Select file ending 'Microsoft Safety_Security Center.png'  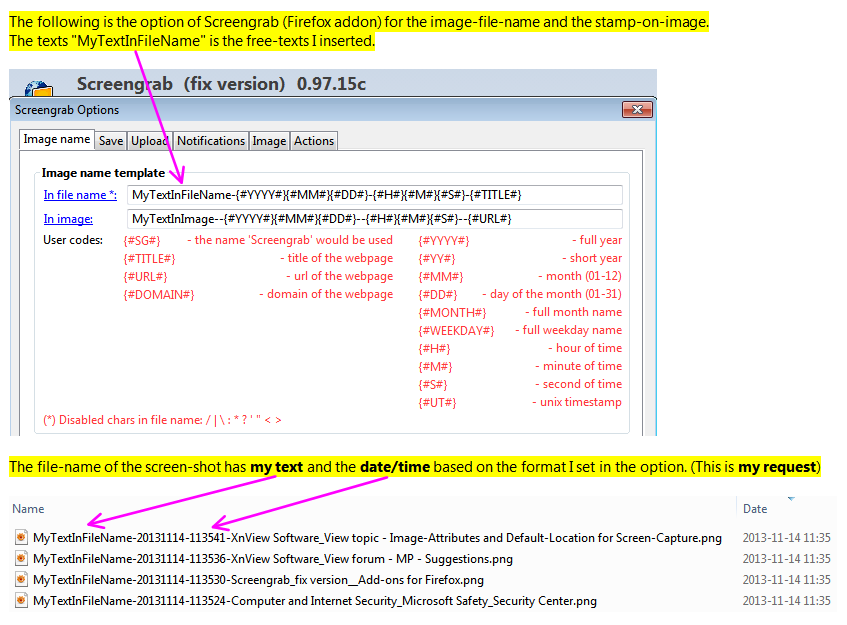315,601
